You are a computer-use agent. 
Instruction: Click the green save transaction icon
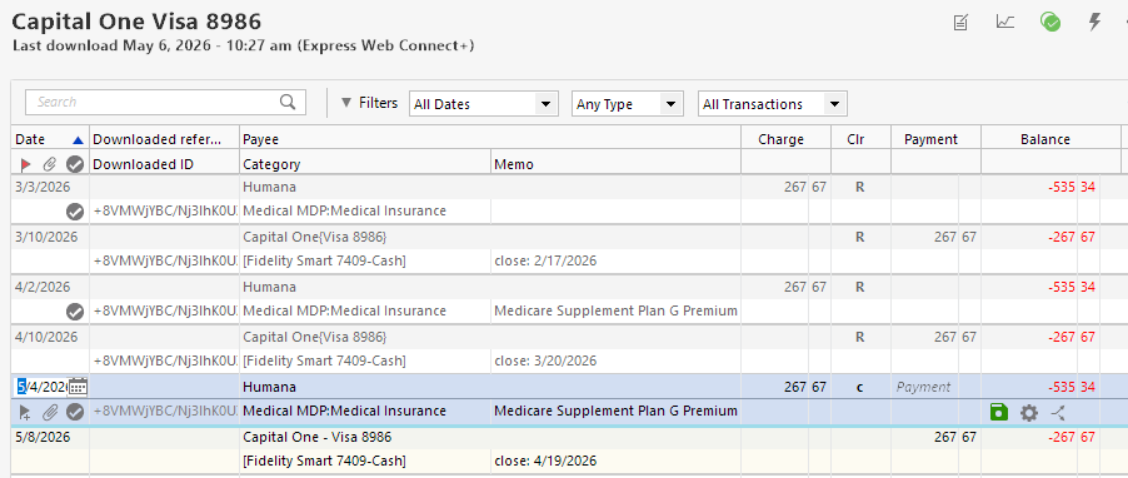[x=999, y=412]
